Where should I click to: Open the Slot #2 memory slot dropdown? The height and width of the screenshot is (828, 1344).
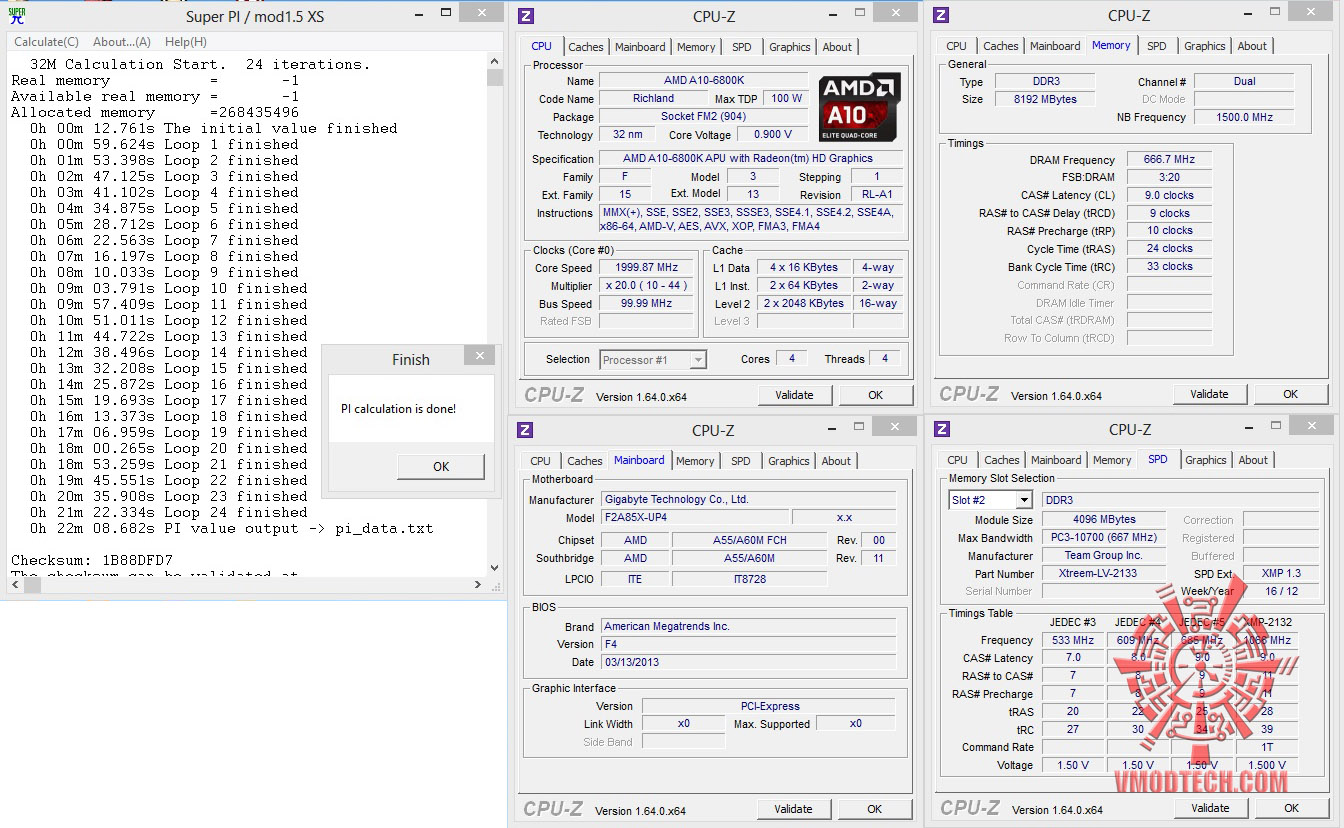click(x=1023, y=500)
